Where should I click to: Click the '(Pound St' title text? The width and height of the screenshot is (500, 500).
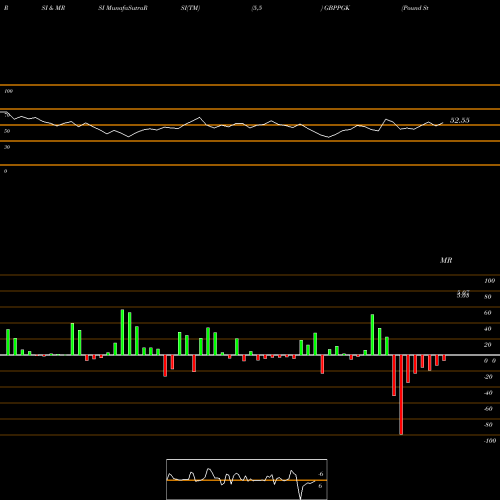pos(415,8)
